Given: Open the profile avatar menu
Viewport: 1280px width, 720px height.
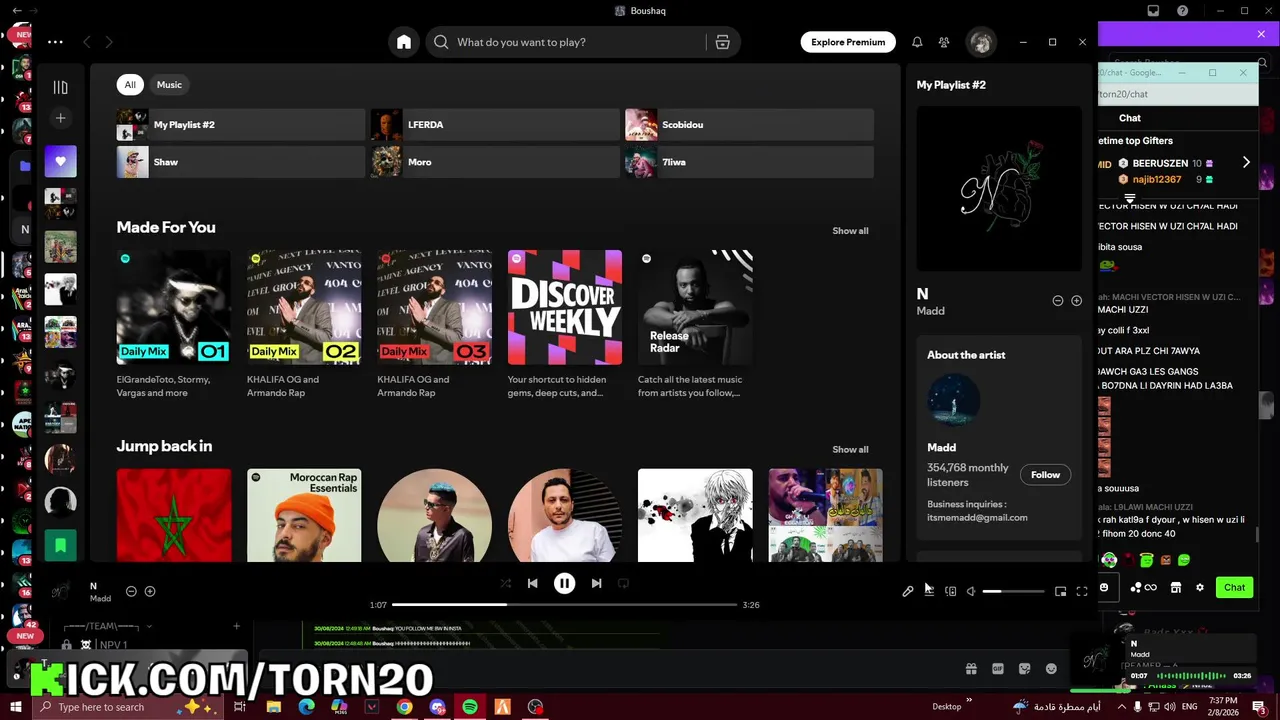Looking at the screenshot, I should [x=981, y=42].
